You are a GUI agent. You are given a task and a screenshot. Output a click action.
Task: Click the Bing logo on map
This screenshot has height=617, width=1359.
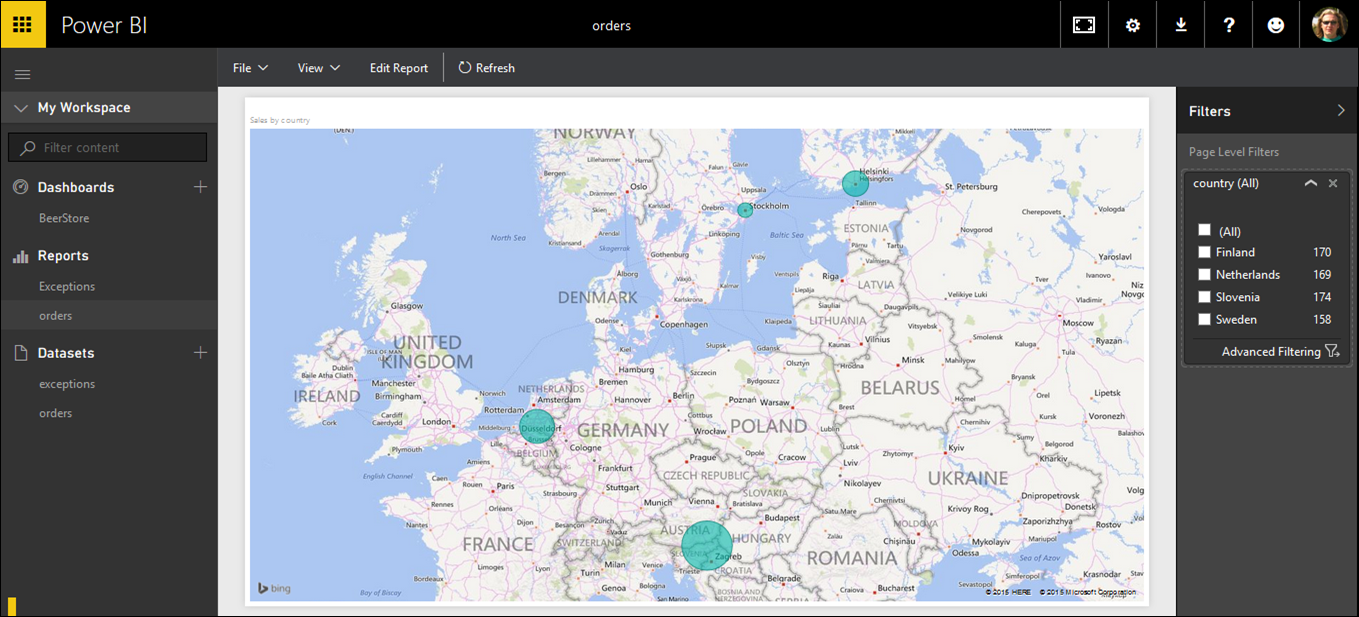[274, 588]
